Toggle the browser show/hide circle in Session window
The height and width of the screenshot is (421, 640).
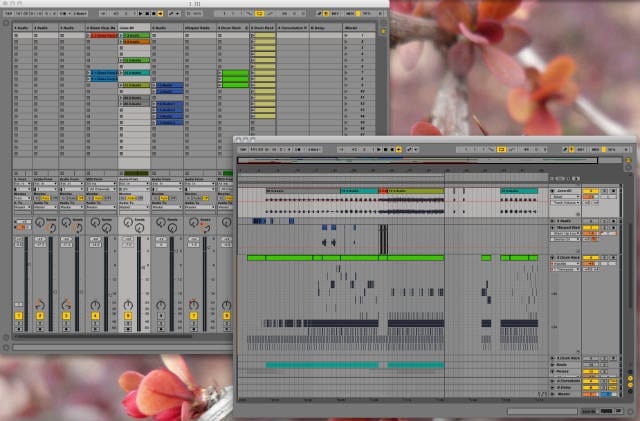(6, 23)
